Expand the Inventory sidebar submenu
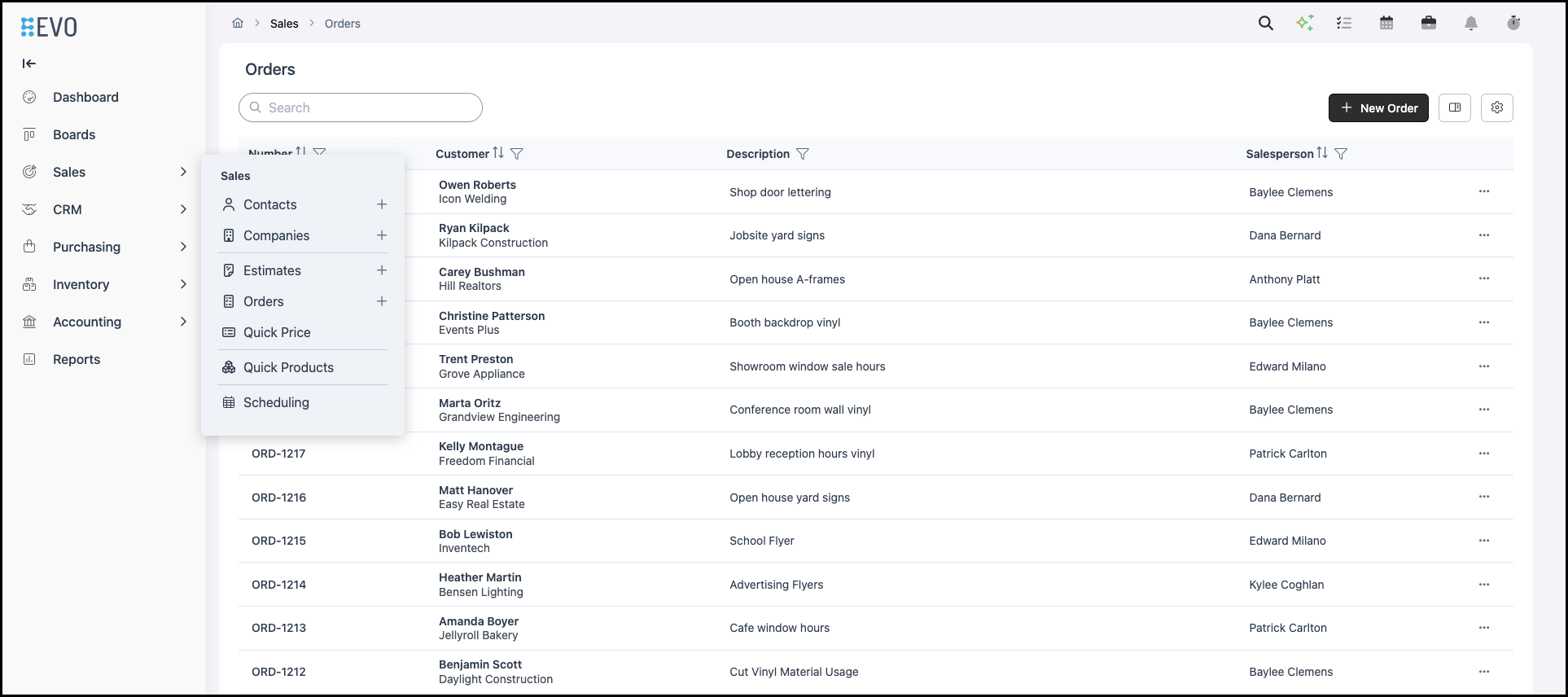 (x=183, y=284)
